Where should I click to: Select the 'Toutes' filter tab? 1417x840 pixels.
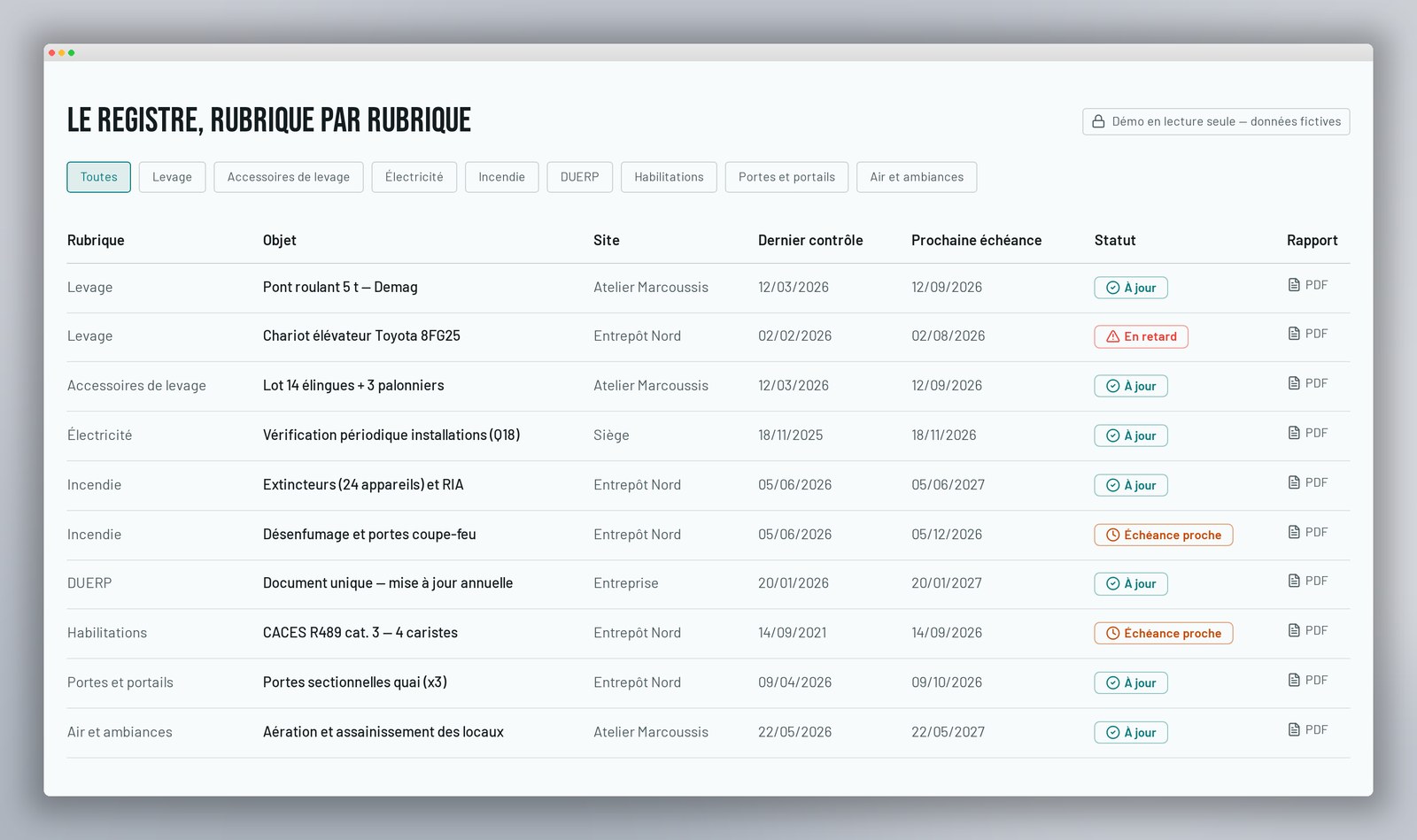point(98,177)
